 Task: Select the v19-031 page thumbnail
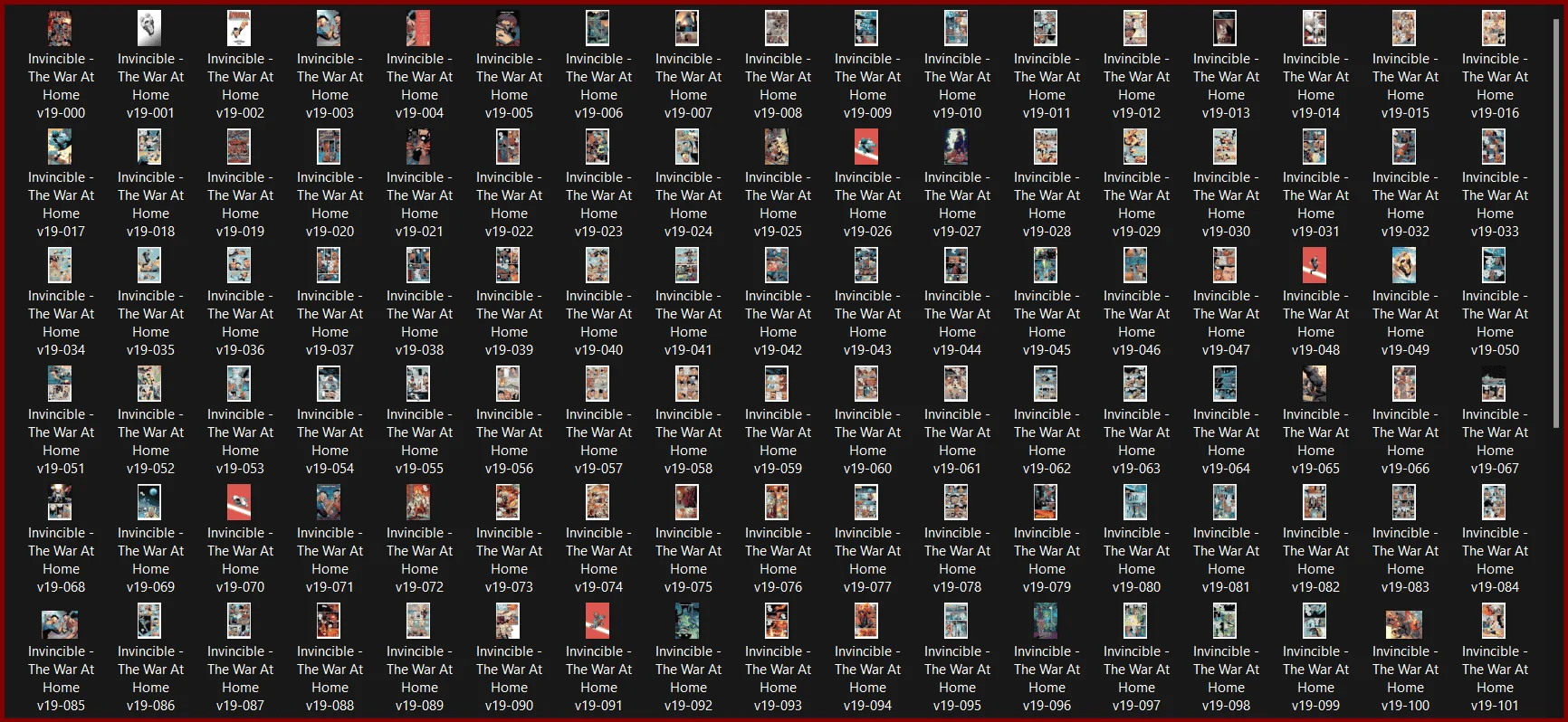(x=1315, y=147)
